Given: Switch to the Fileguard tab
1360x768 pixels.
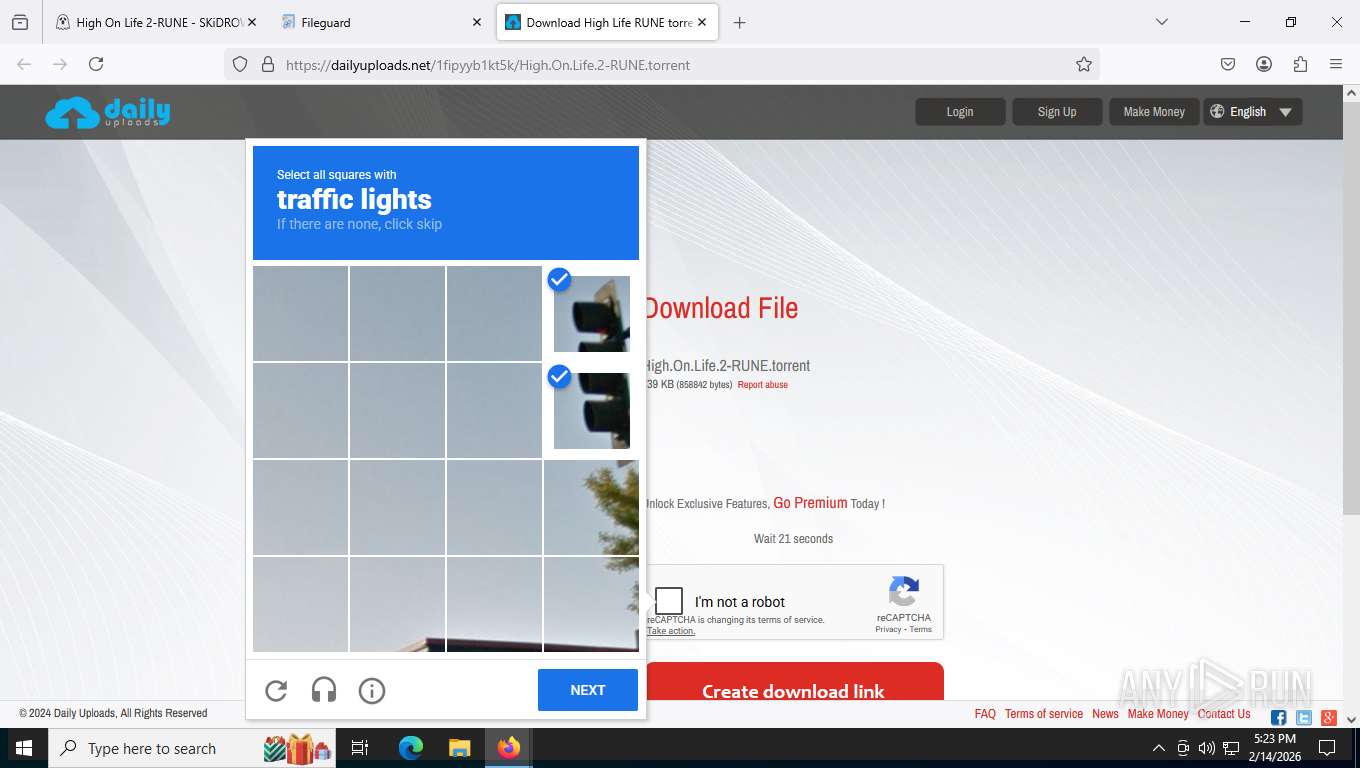Looking at the screenshot, I should pos(380,22).
